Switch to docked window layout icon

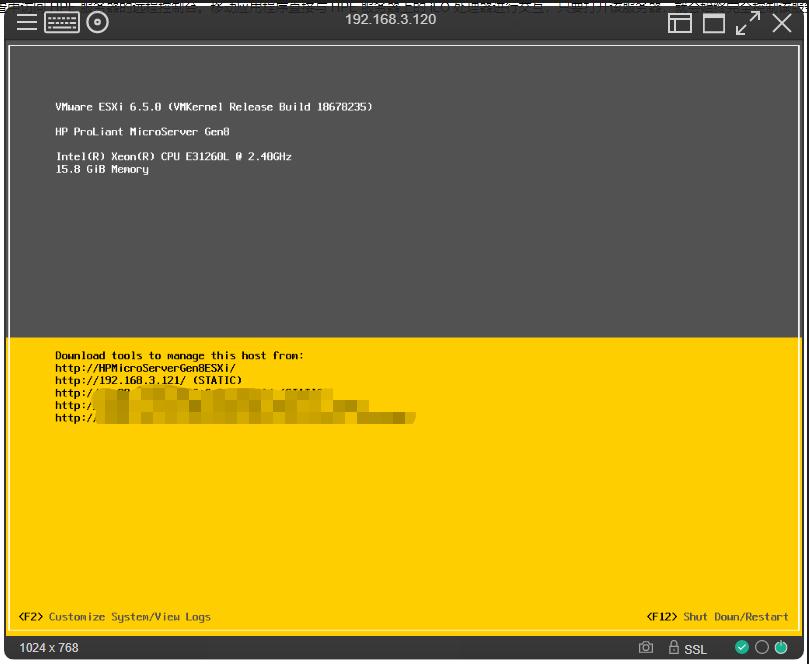(679, 23)
